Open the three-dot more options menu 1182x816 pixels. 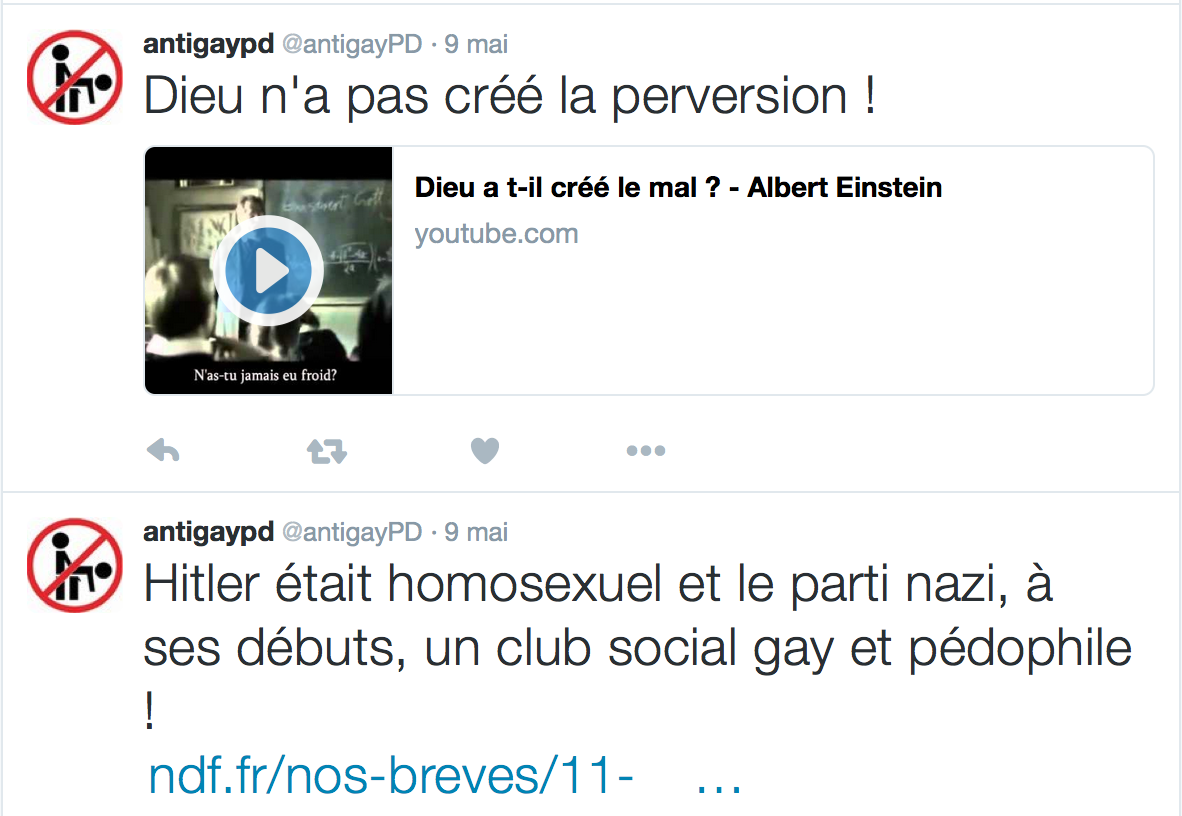(x=646, y=451)
